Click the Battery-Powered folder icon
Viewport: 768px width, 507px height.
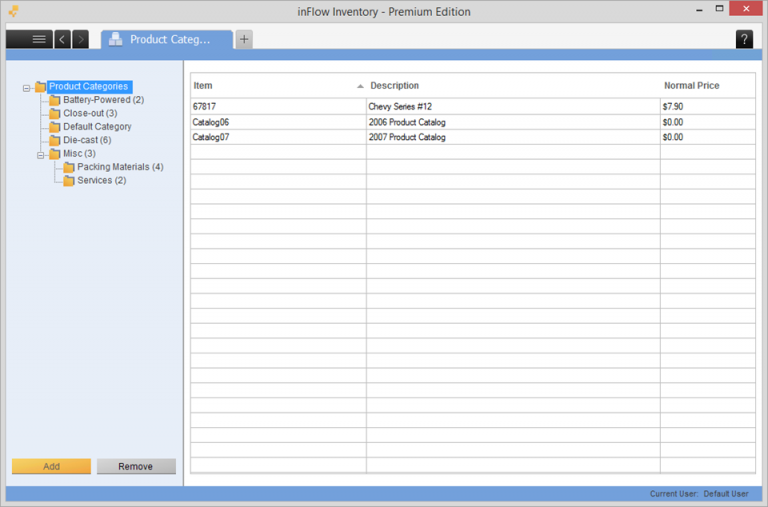click(55, 100)
